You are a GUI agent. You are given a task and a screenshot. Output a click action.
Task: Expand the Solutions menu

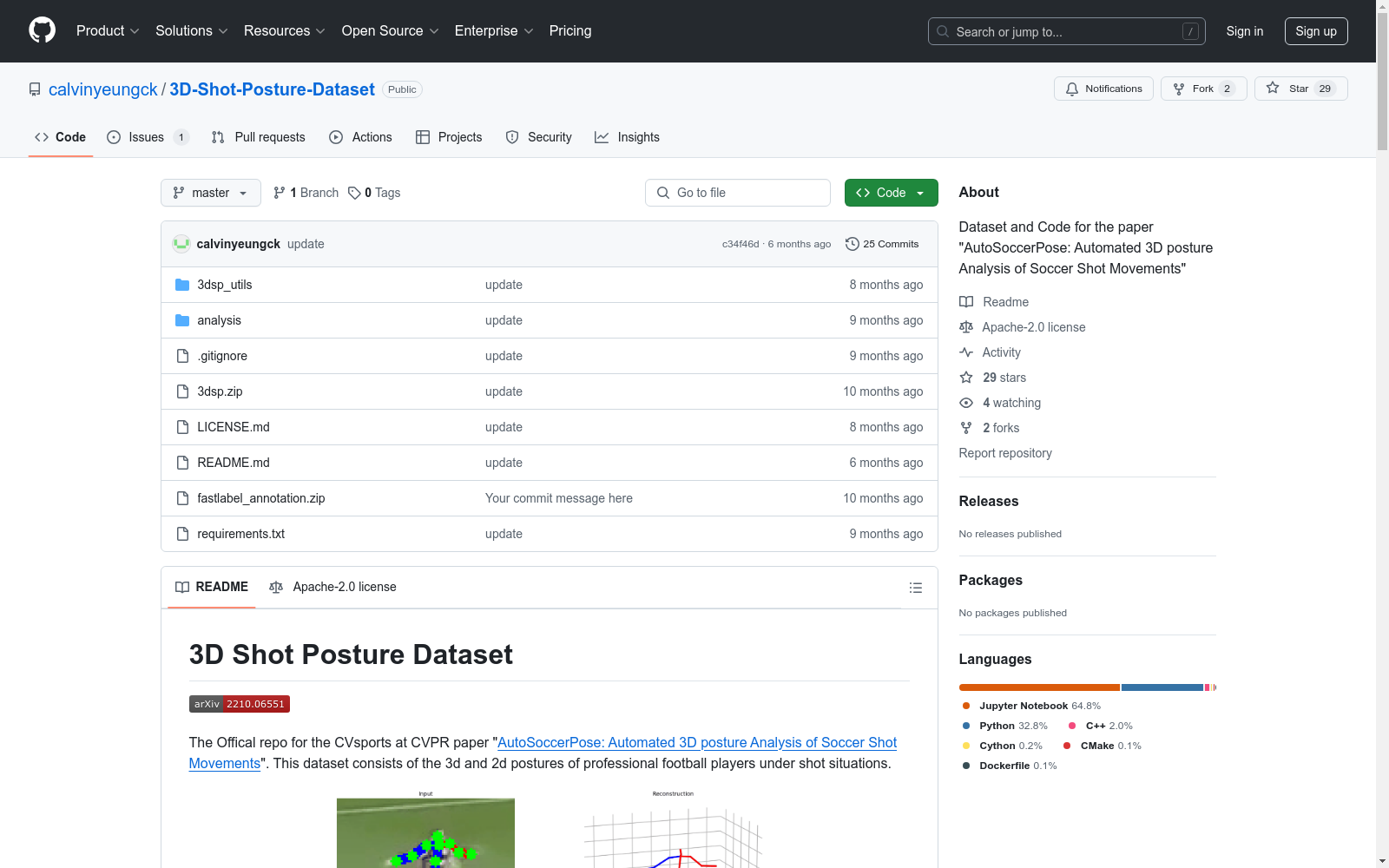pyautogui.click(x=192, y=30)
